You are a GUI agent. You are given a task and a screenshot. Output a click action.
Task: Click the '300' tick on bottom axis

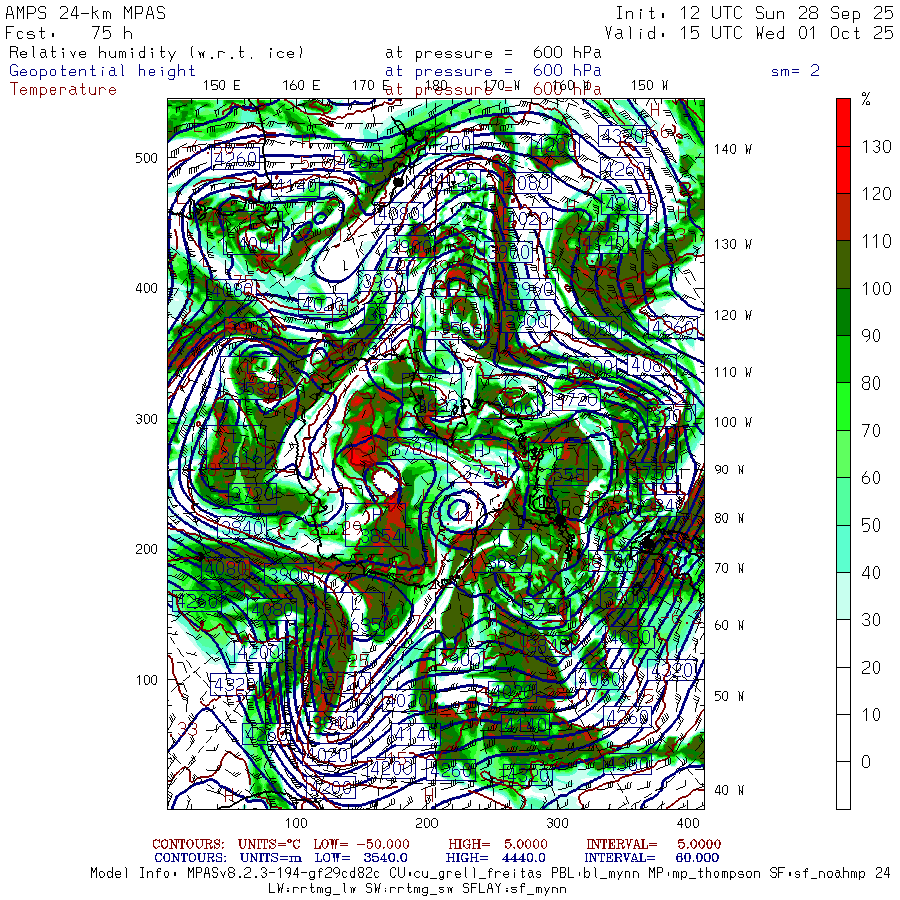[x=557, y=823]
